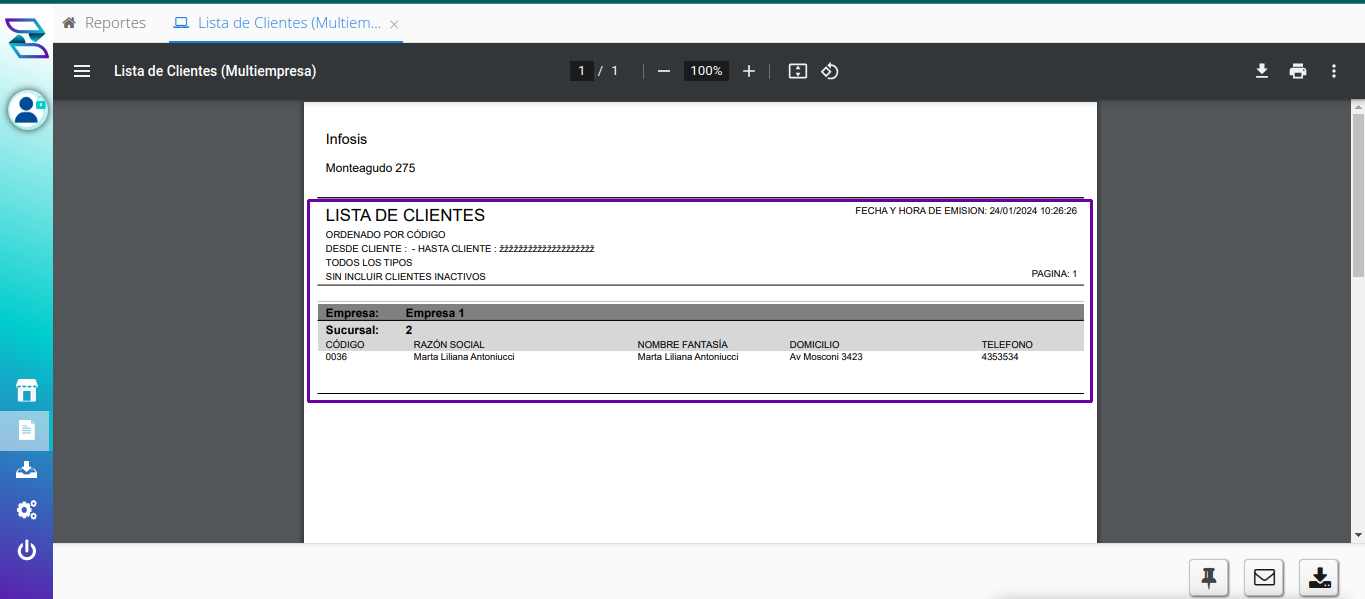The height and width of the screenshot is (599, 1365).
Task: Click the 100% zoom level field
Action: [706, 71]
